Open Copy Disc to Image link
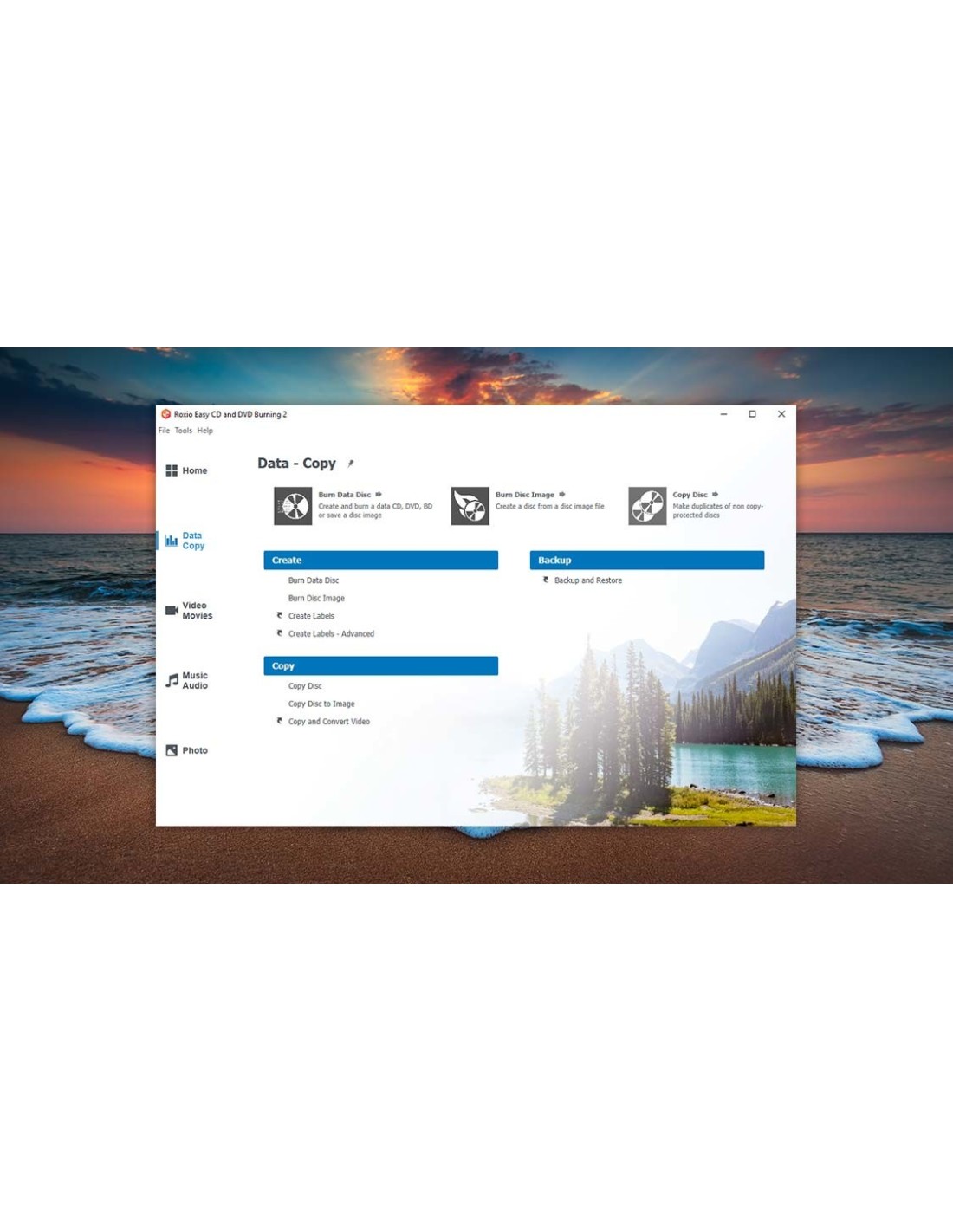 pyautogui.click(x=321, y=704)
